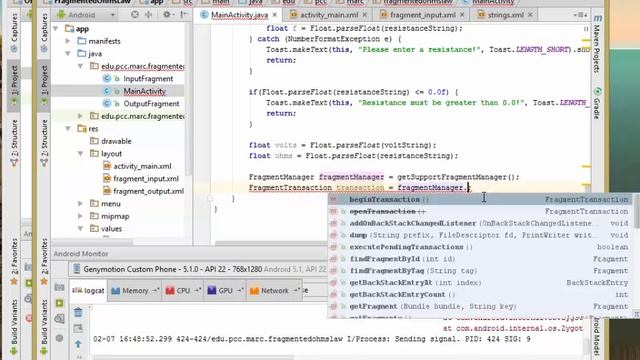The width and height of the screenshot is (640, 360).
Task: Choose findFragmentById(int id) completion
Action: (481, 259)
